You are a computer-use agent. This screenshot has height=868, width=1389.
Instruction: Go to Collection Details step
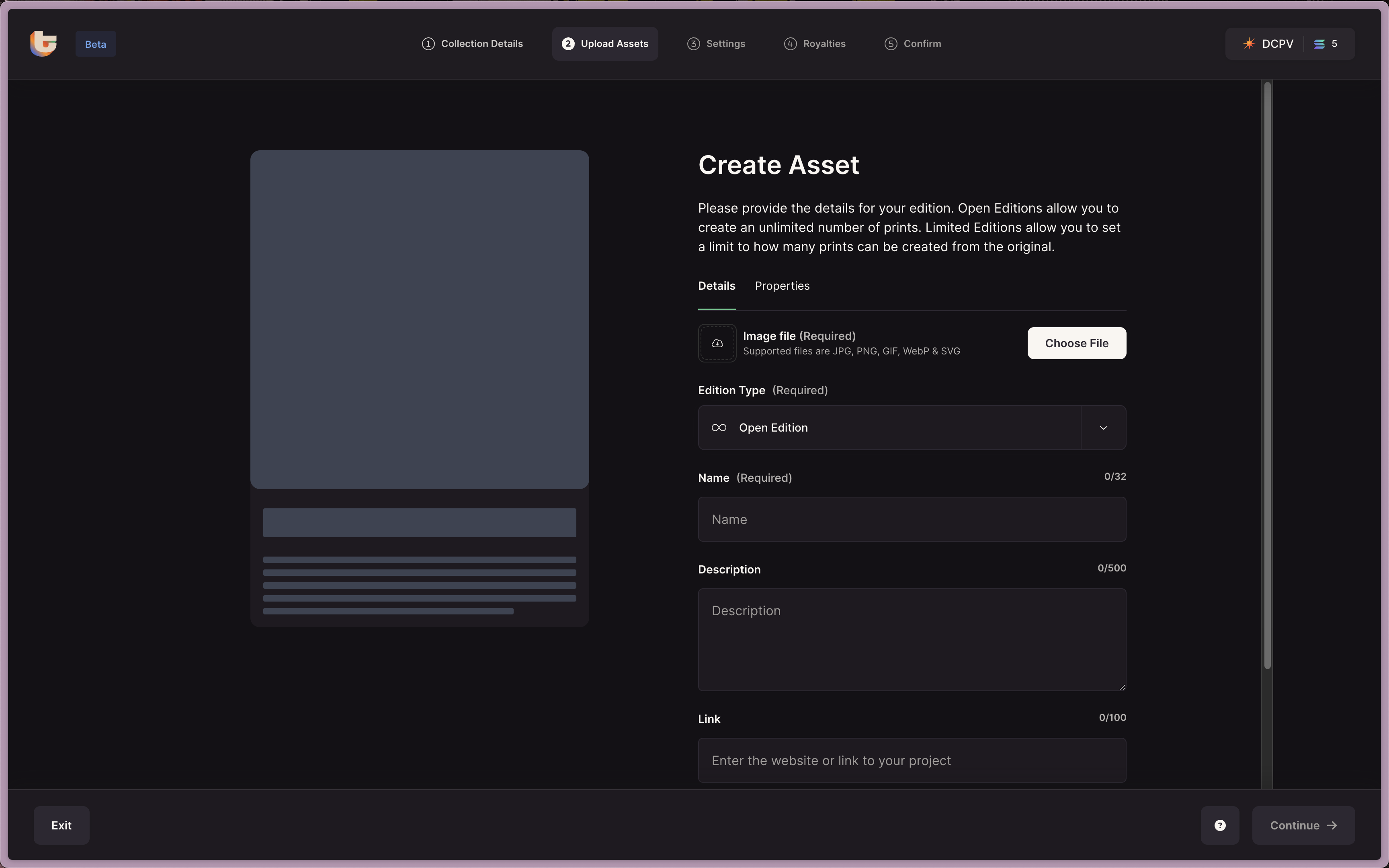(472, 44)
